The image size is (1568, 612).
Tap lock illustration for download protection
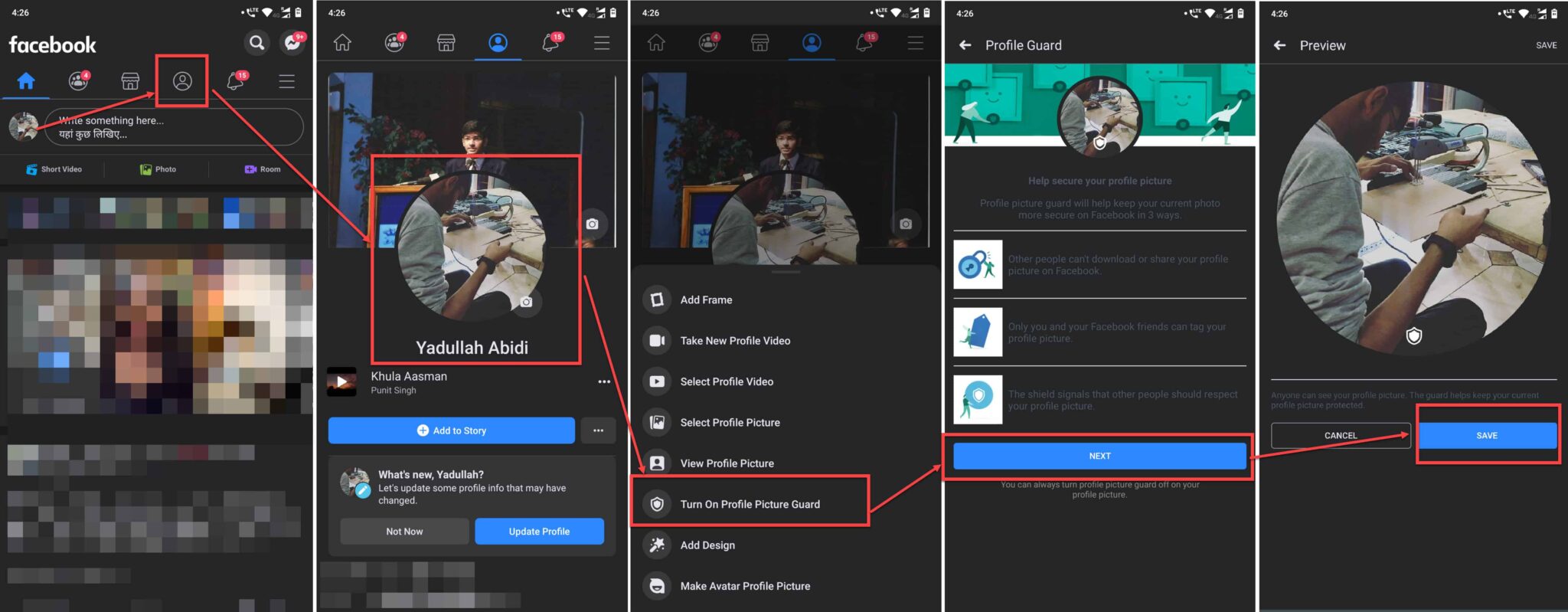pos(978,264)
